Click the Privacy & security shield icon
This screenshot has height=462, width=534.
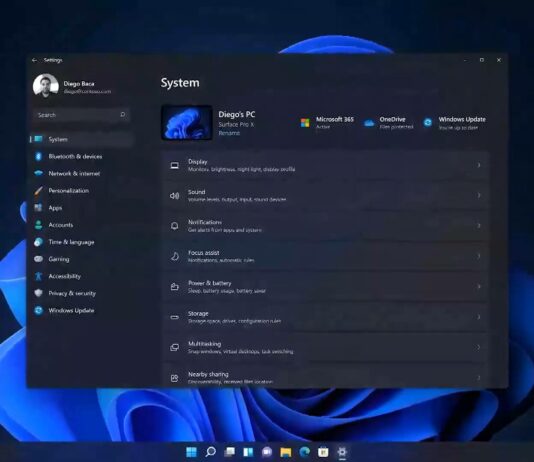click(x=38, y=293)
